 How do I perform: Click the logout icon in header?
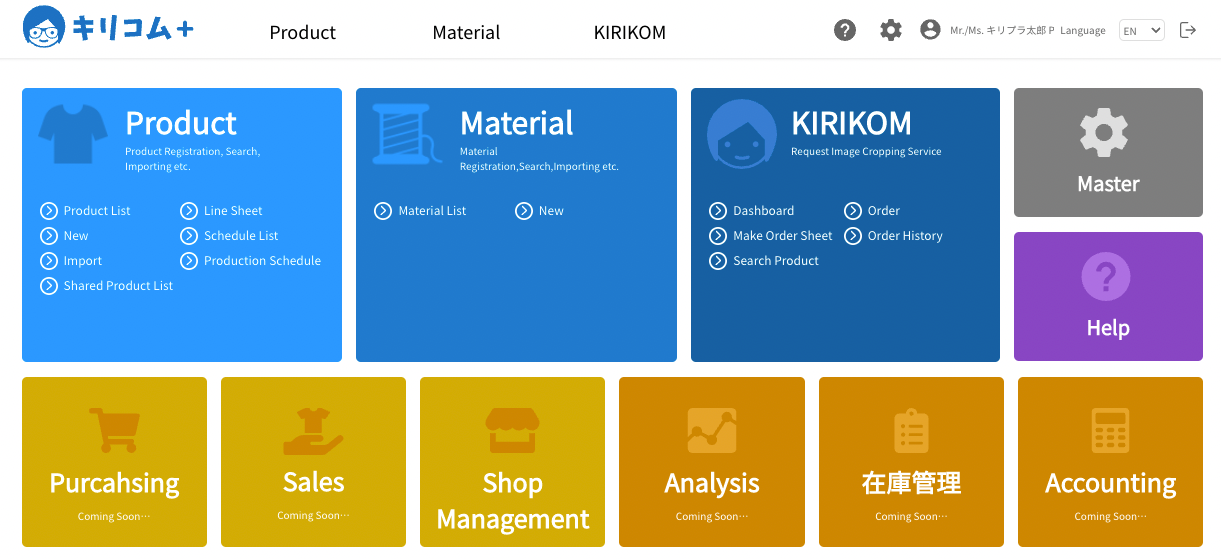click(1188, 30)
